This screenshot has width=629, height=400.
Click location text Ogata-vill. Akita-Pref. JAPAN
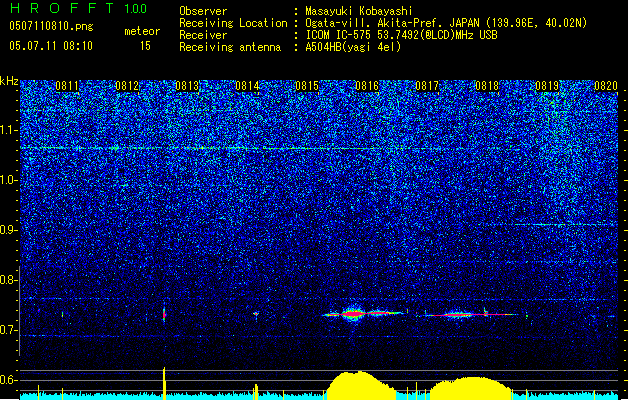[392, 23]
